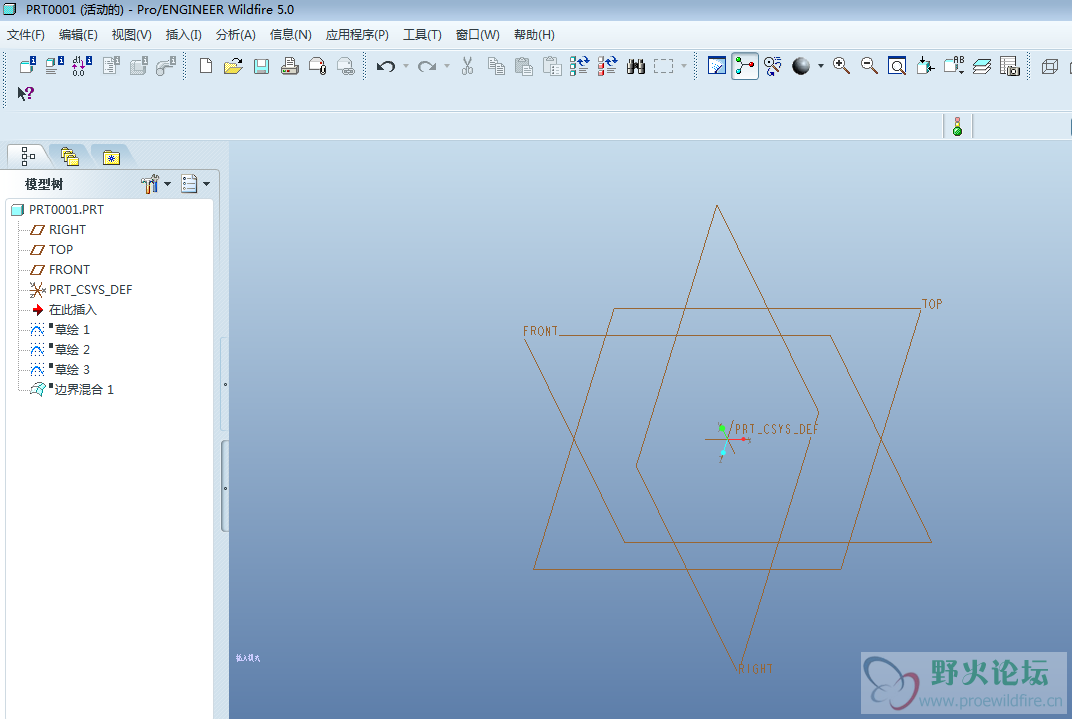This screenshot has width=1072, height=719.
Task: Open the undo history dropdown arrow
Action: [x=406, y=66]
